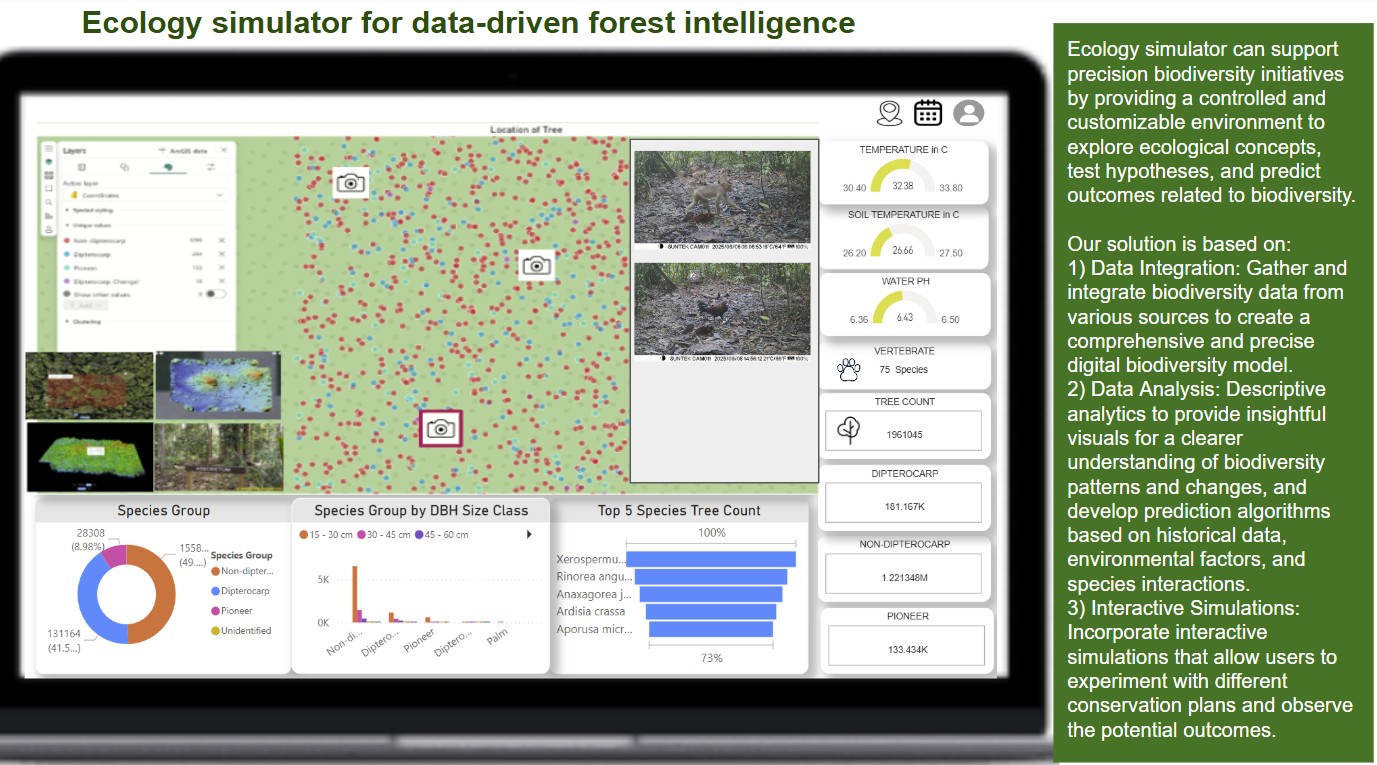Click next arrow in DBH Size Class legend
Viewport: 1377px width, 765px height.
point(529,535)
